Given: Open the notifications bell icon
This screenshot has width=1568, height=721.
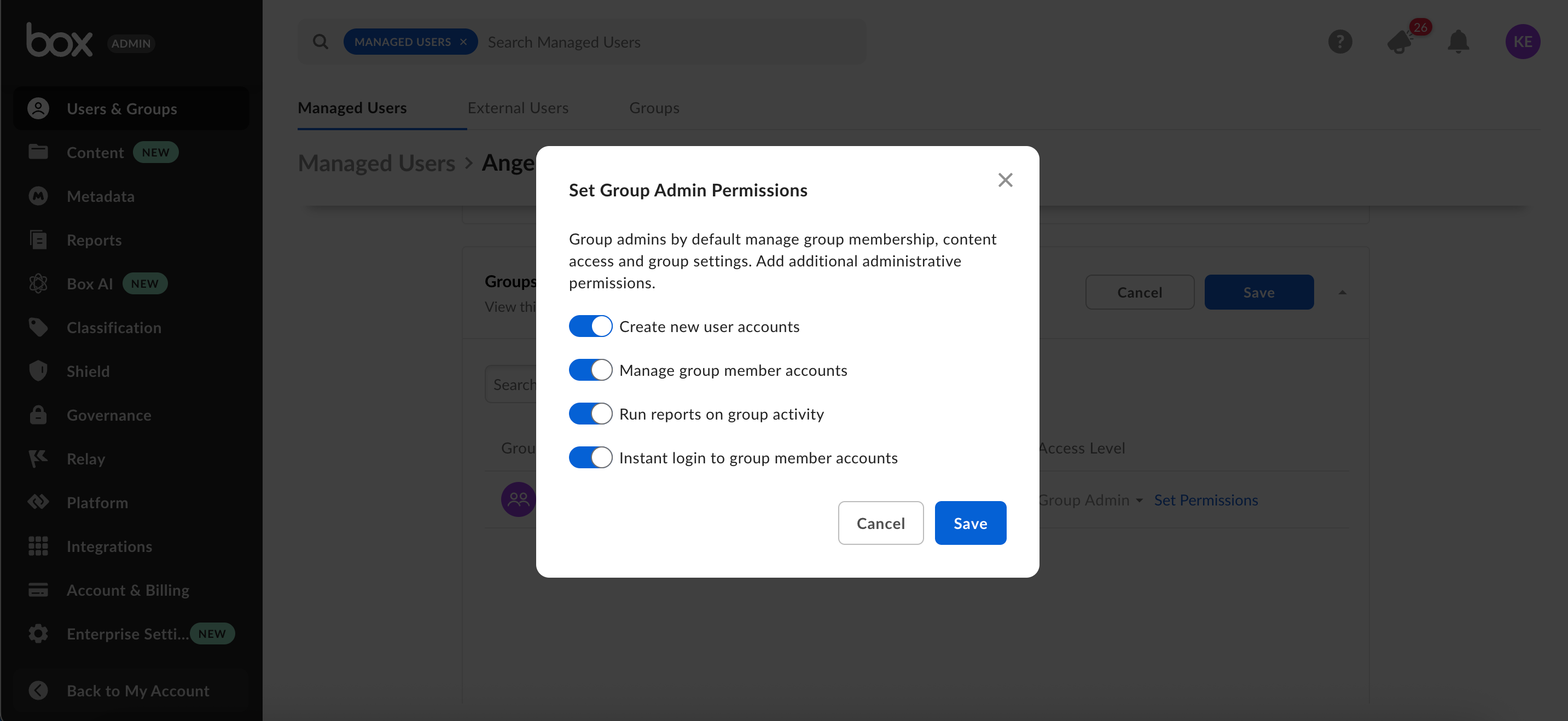Looking at the screenshot, I should [x=1459, y=42].
